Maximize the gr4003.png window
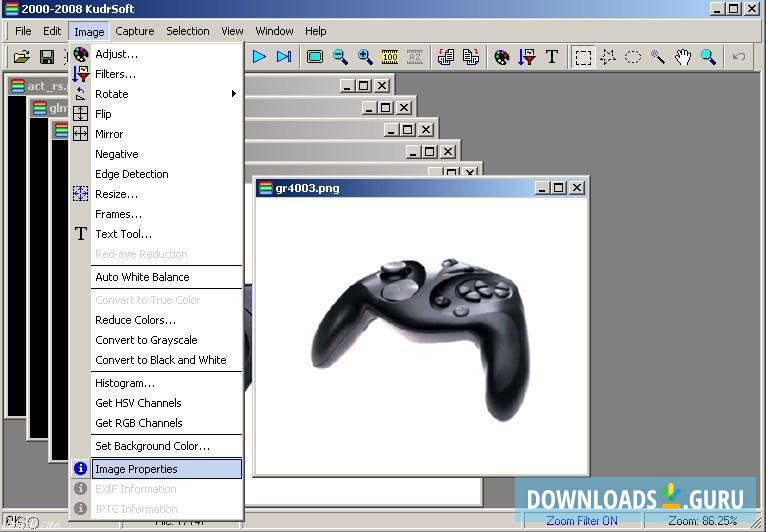The width and height of the screenshot is (766, 532). [559, 188]
